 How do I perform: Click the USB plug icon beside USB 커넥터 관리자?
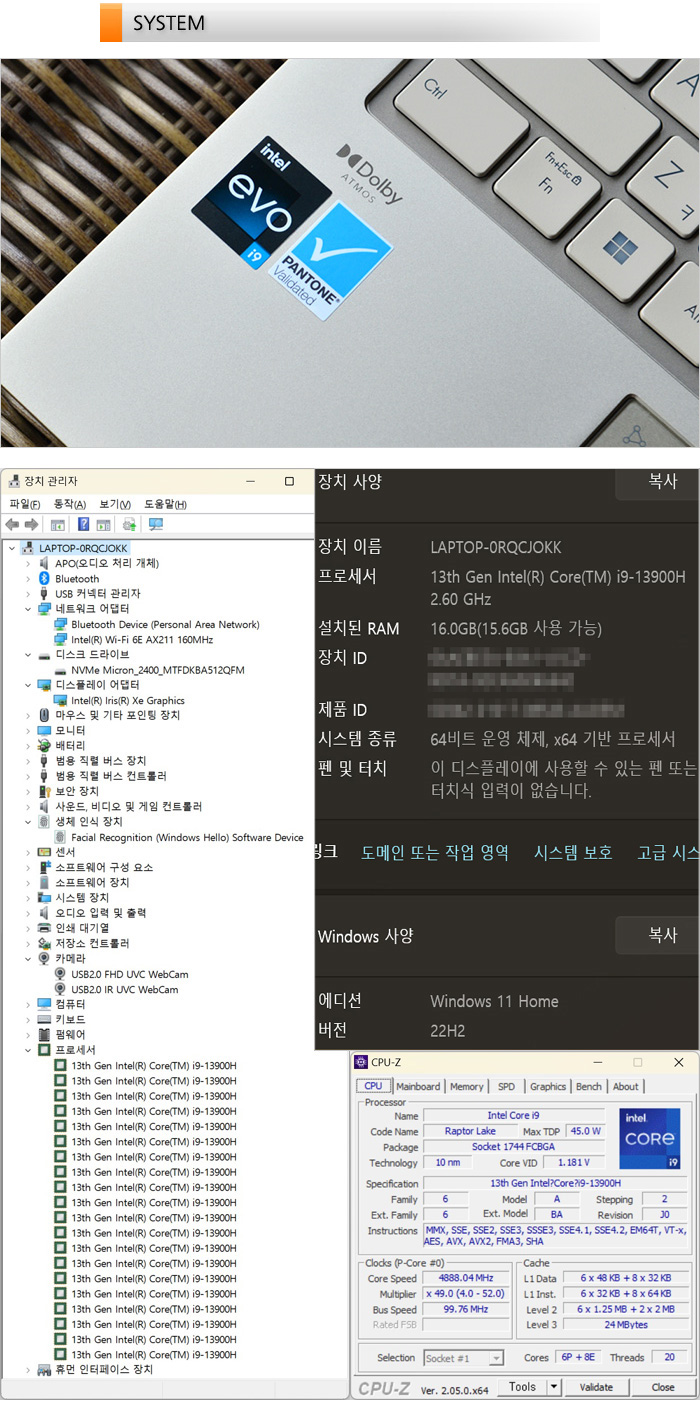[44, 593]
